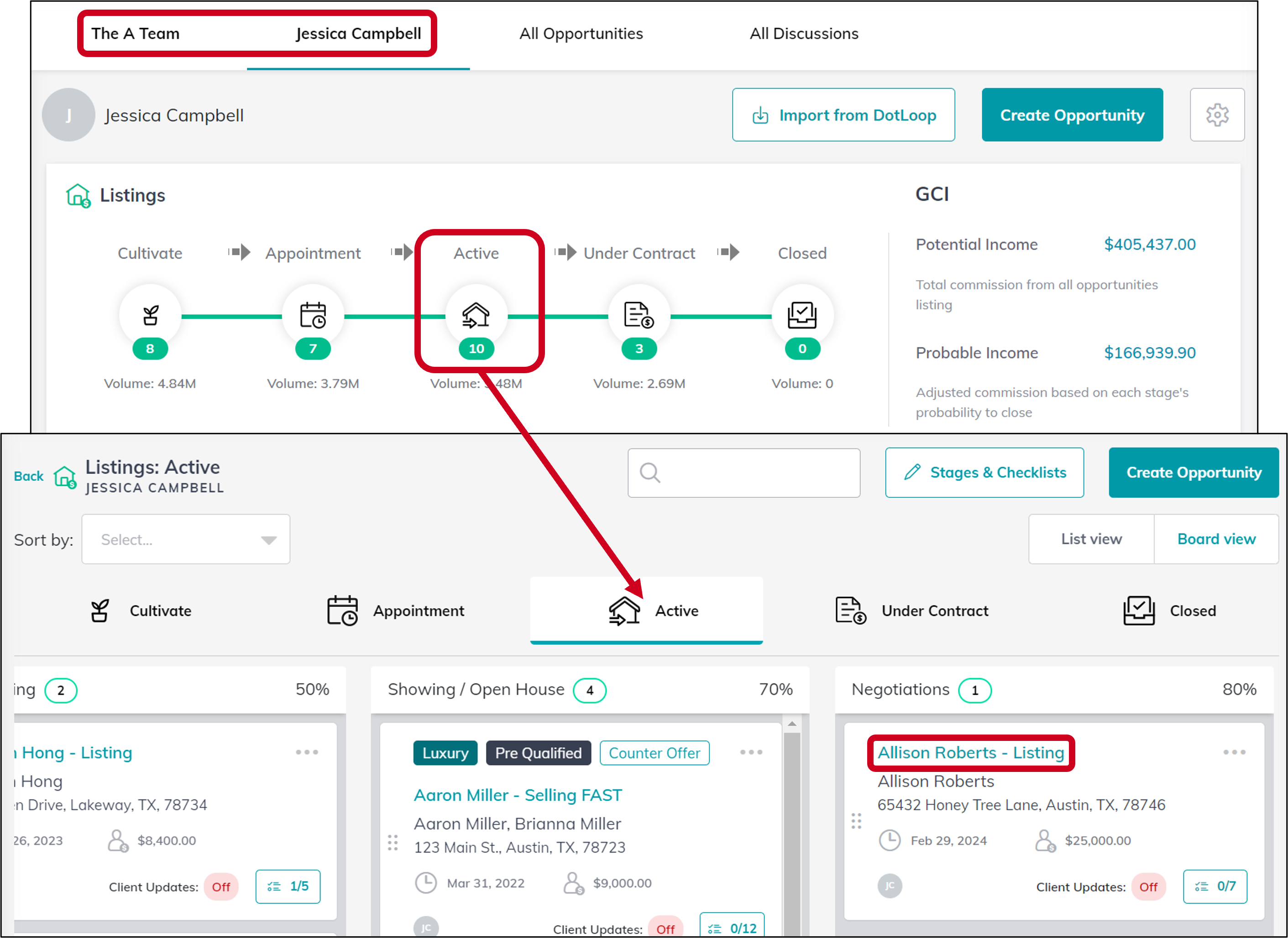Open the 0/7 checklist on Allison Roberts
The width and height of the screenshot is (1288, 938).
1215,886
